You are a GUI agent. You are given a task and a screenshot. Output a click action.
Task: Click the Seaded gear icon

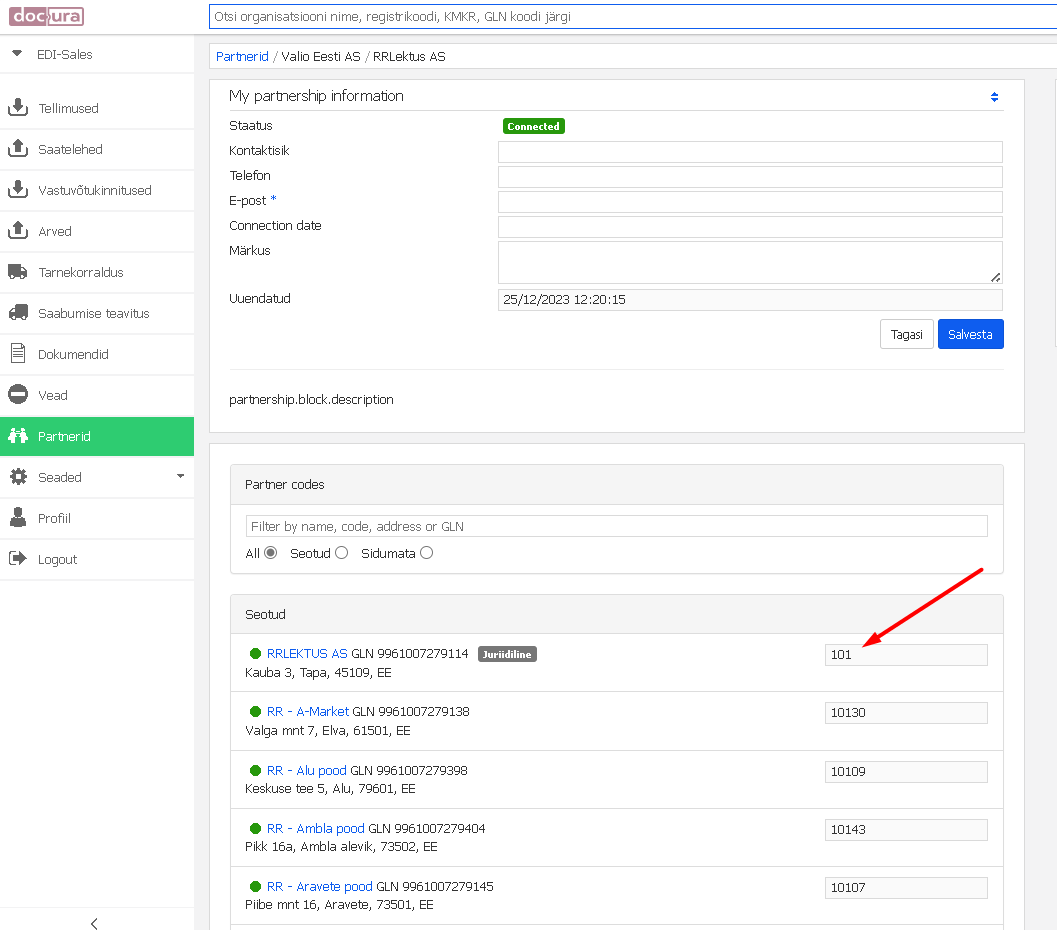point(18,476)
